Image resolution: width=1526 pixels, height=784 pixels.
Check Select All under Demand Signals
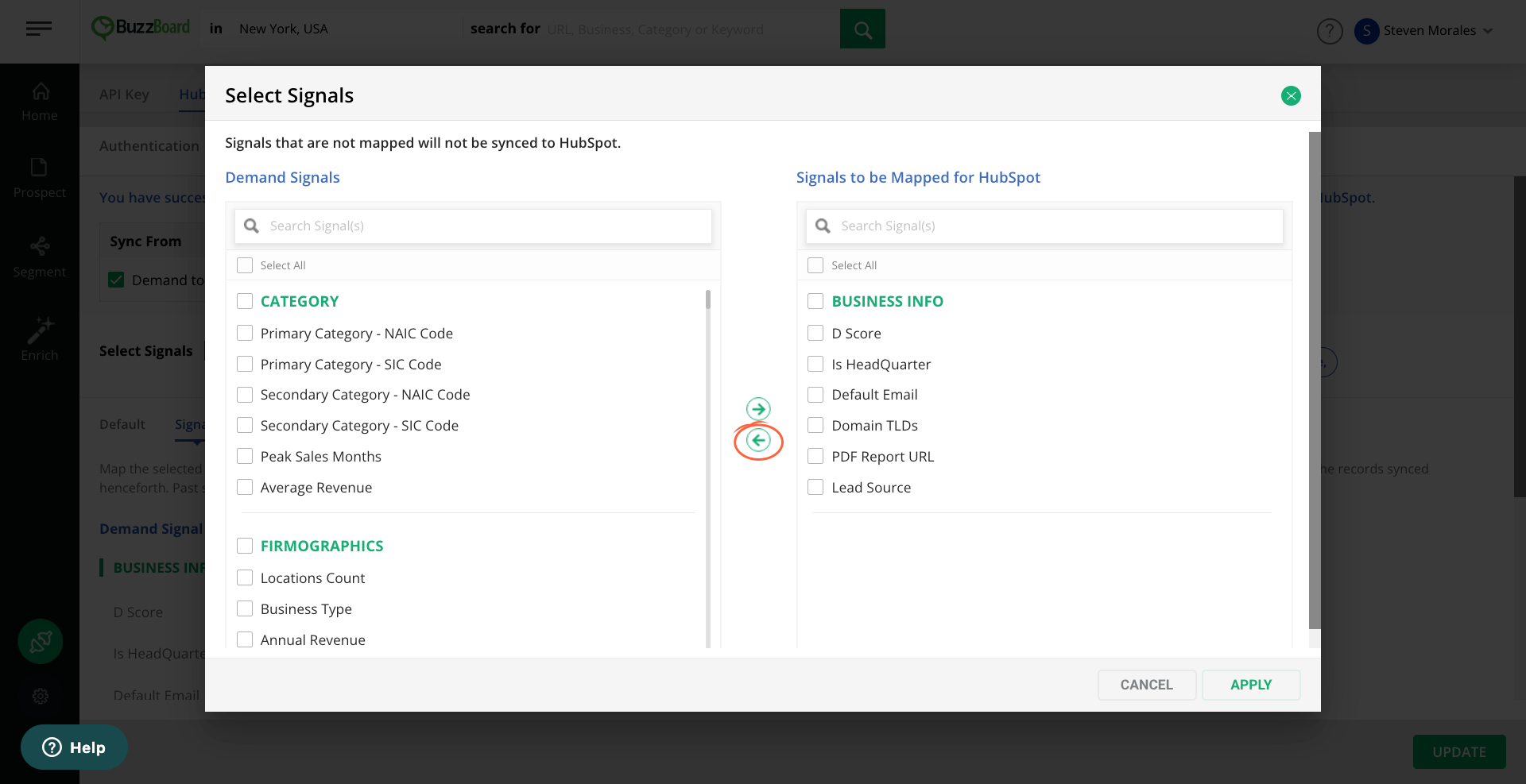click(x=245, y=265)
